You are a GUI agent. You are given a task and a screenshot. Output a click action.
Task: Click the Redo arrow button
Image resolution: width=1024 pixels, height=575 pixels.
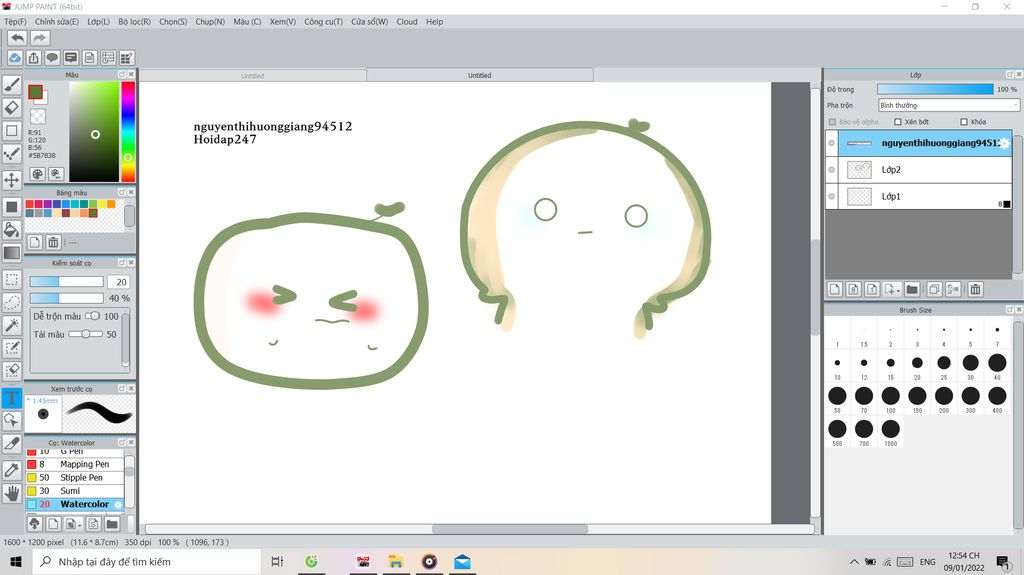point(40,38)
